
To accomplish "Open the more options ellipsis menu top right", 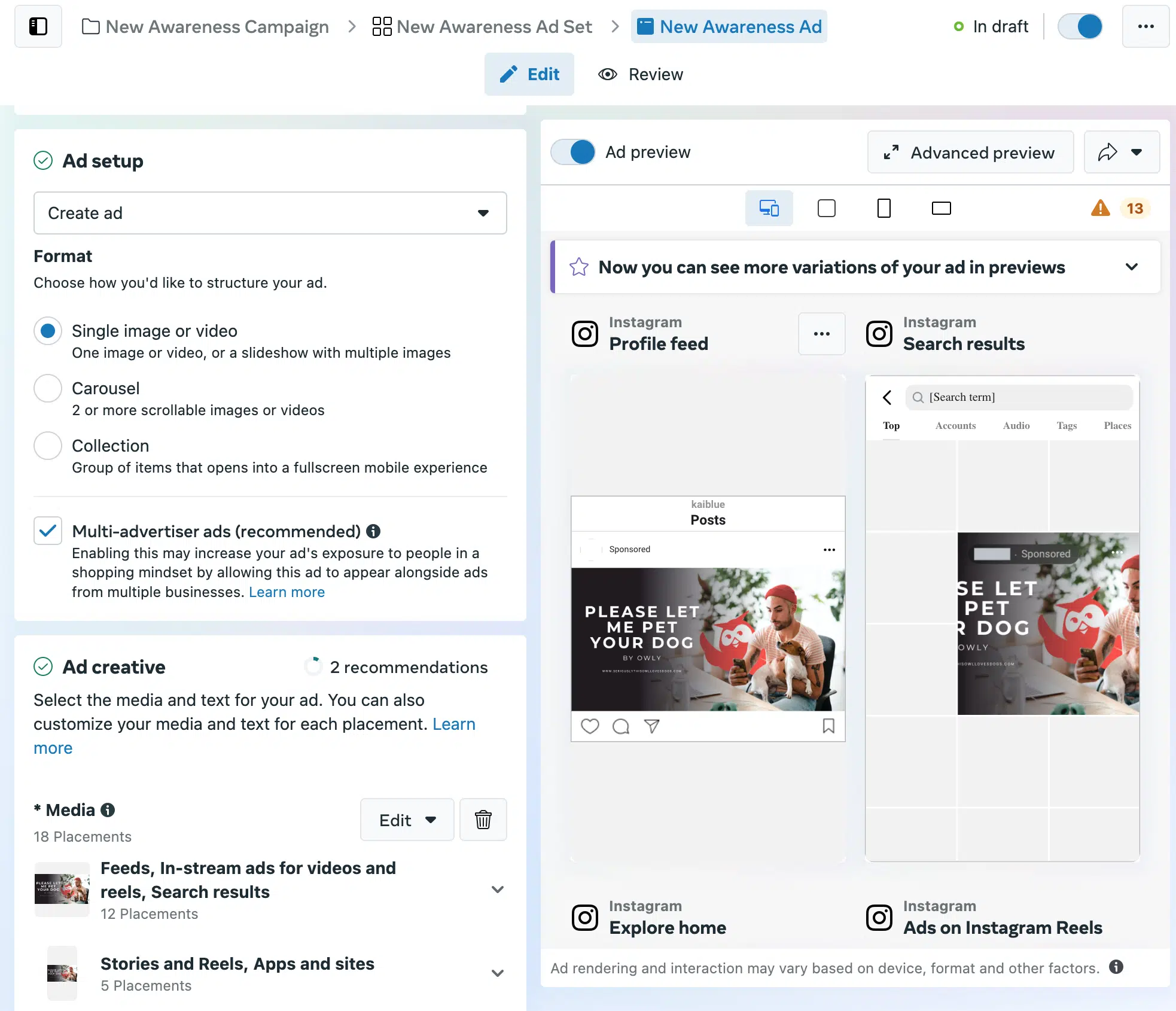I will [1145, 26].
